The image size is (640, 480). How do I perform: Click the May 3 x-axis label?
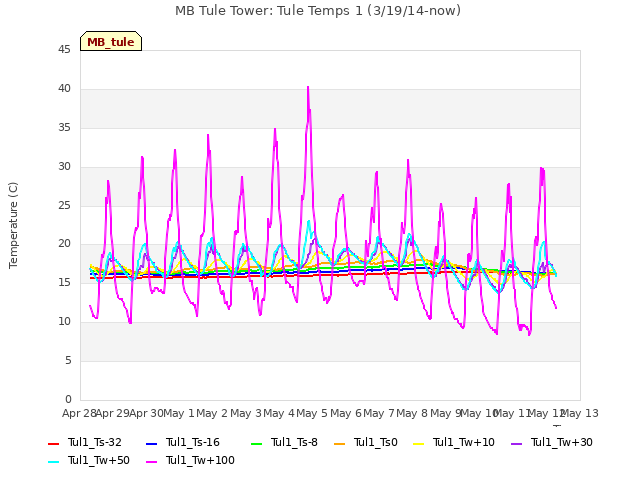[x=246, y=413]
